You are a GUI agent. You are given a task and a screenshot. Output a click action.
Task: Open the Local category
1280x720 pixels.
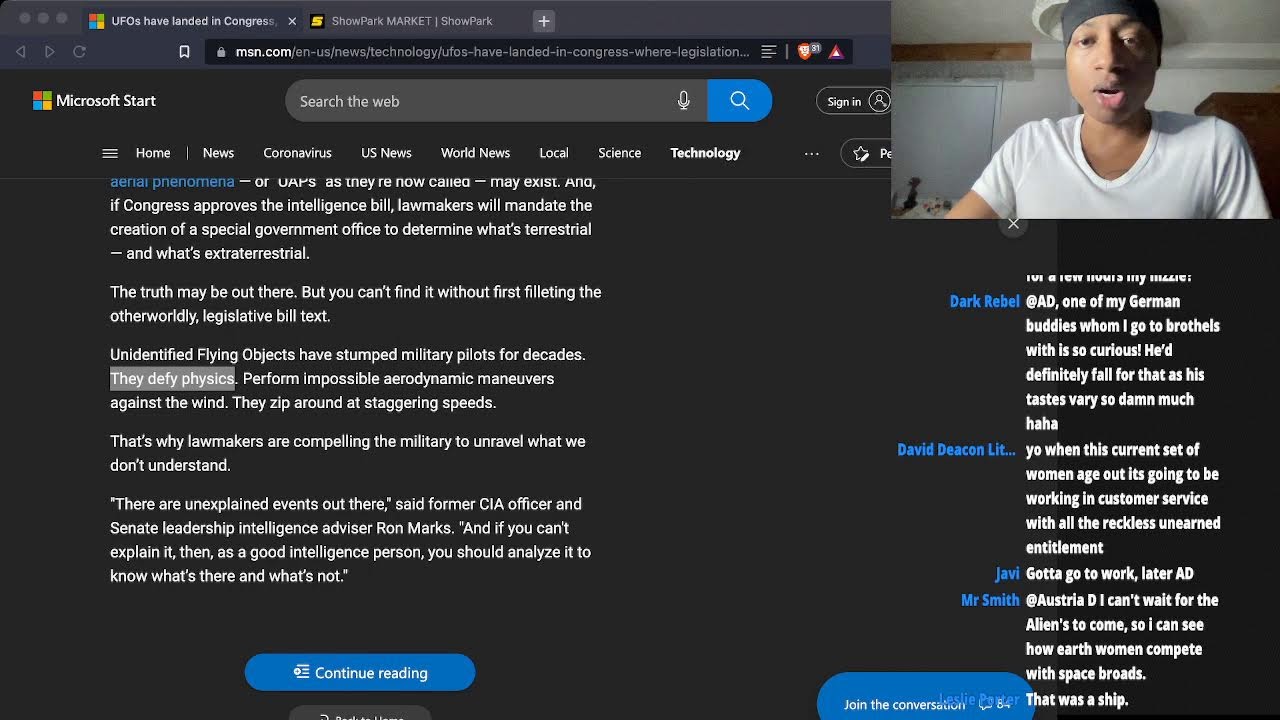click(x=553, y=153)
